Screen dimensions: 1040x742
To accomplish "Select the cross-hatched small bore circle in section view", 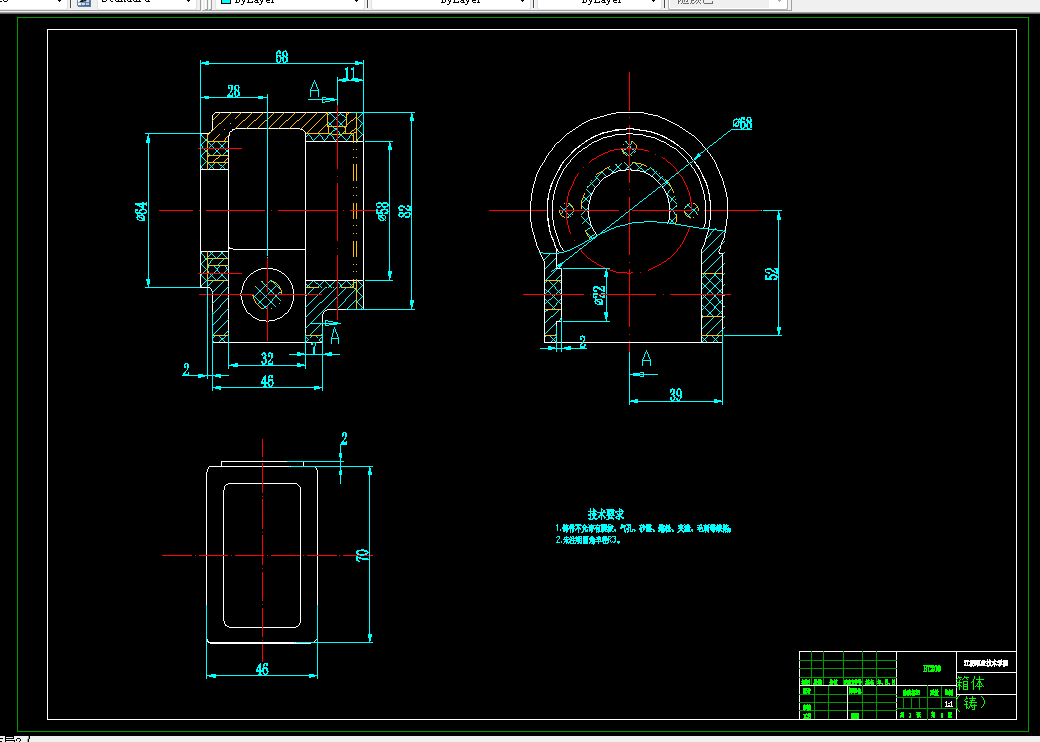I will 267,294.
